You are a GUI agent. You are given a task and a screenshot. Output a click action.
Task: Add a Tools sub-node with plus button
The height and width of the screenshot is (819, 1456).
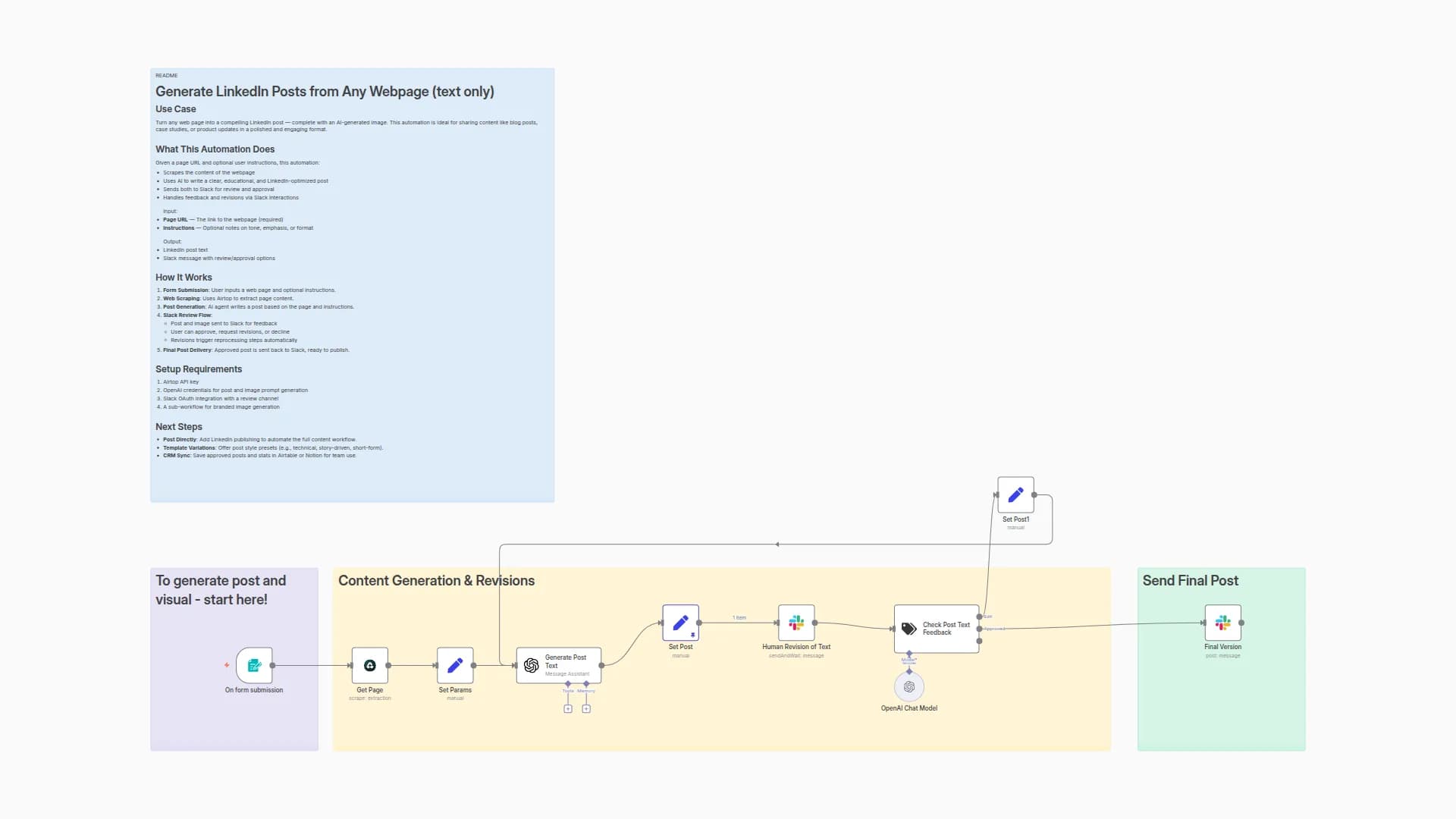[x=568, y=709]
